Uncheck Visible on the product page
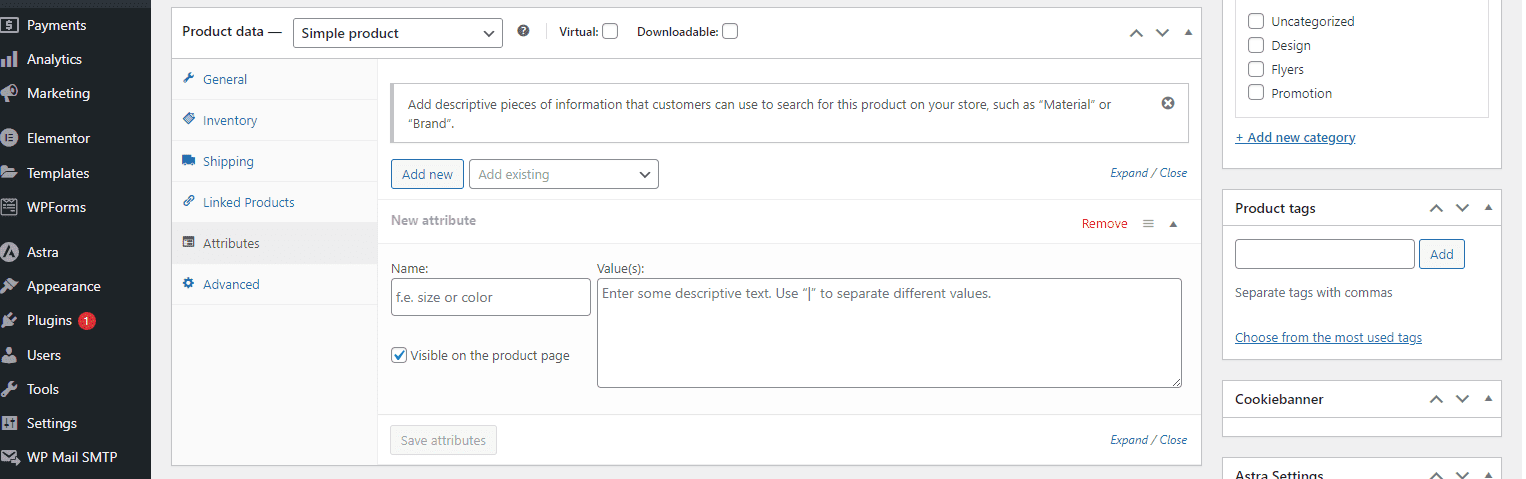 [x=399, y=355]
